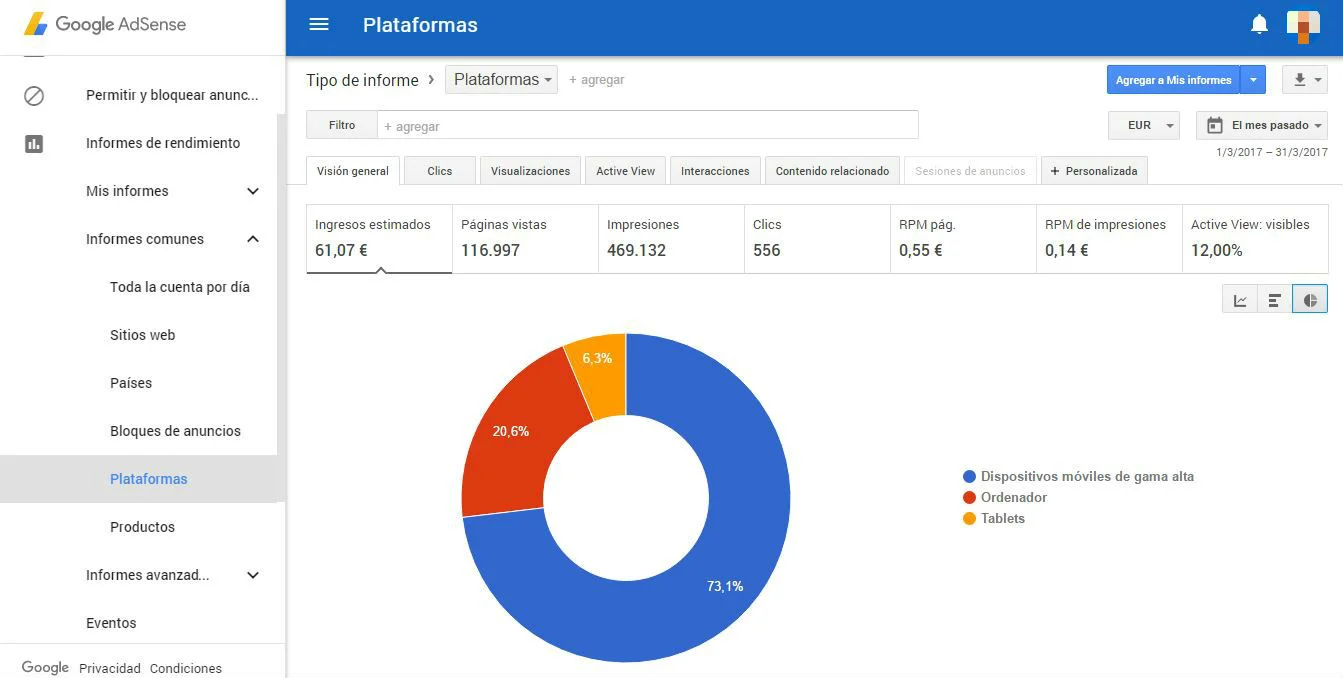Click Agregar a Mis informes button
The image size is (1343, 678).
pyautogui.click(x=1173, y=80)
